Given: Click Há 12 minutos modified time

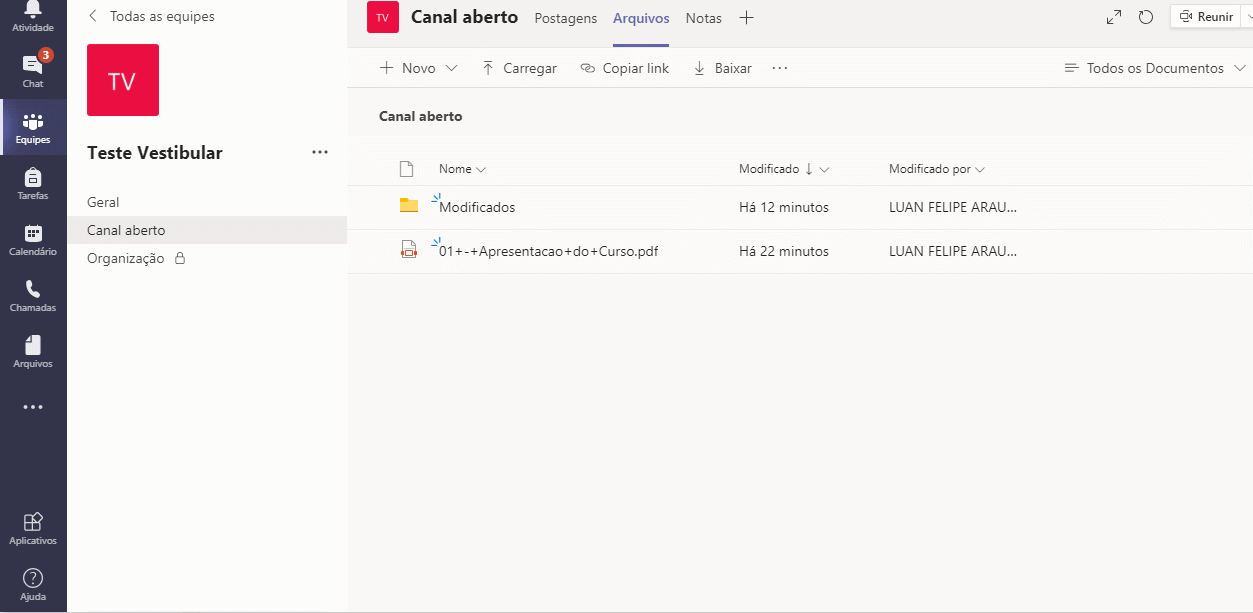Looking at the screenshot, I should [784, 207].
